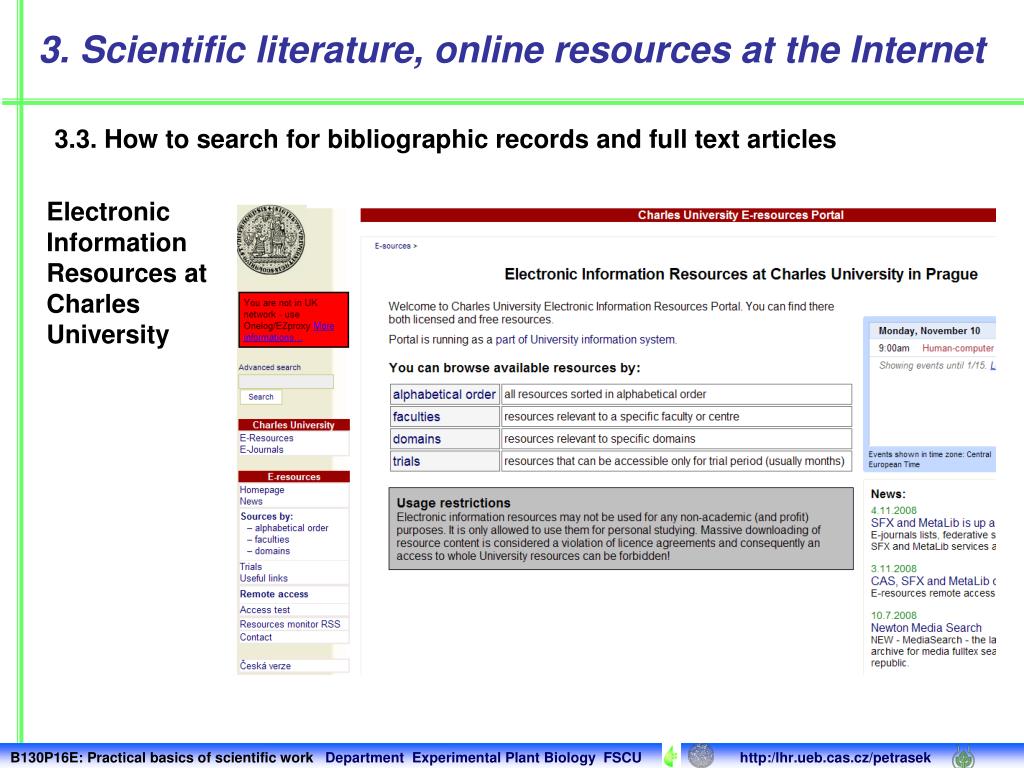Click the red 'E-resources' sidebar header
Image resolution: width=1024 pixels, height=768 pixels.
[294, 477]
